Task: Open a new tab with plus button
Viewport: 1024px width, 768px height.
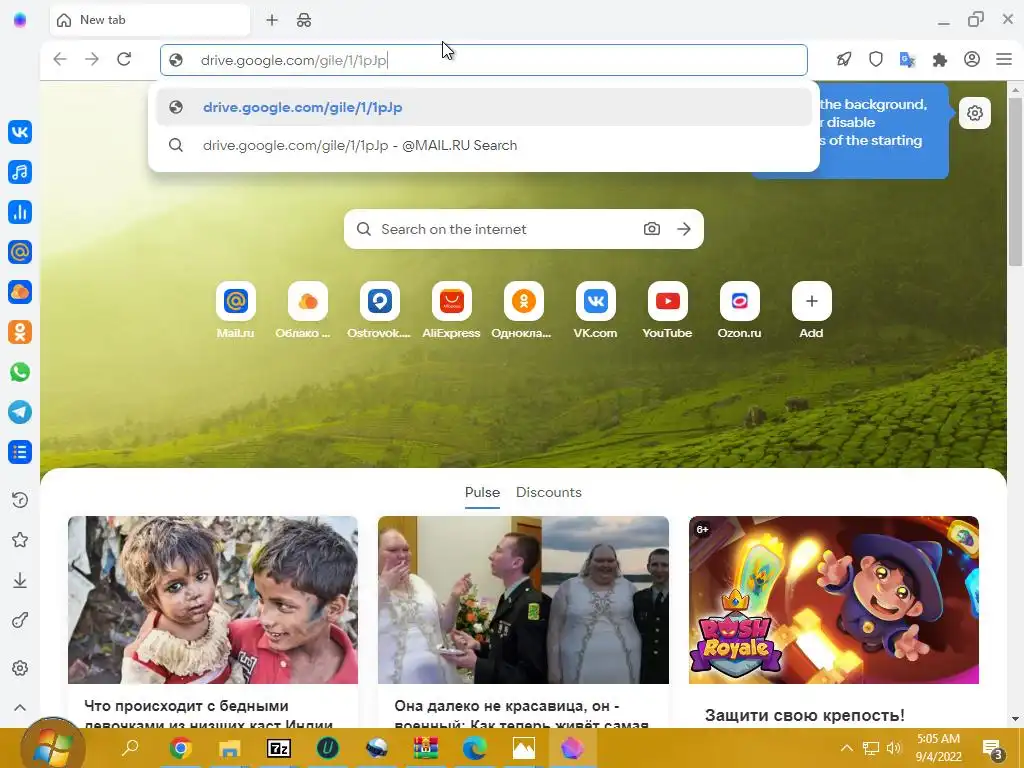Action: [x=272, y=20]
